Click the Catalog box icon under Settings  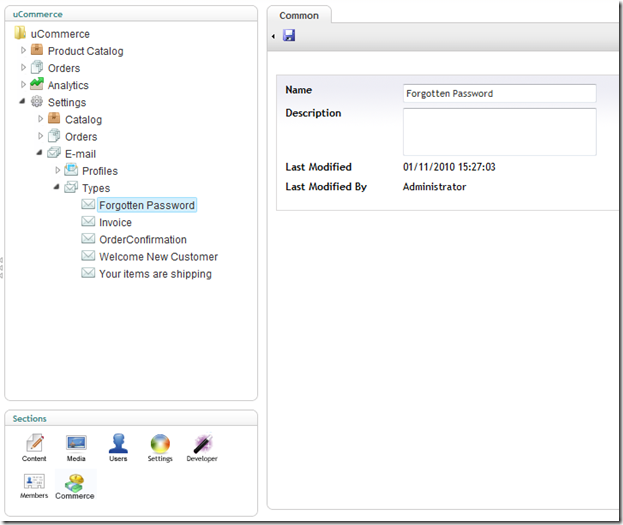(54, 118)
